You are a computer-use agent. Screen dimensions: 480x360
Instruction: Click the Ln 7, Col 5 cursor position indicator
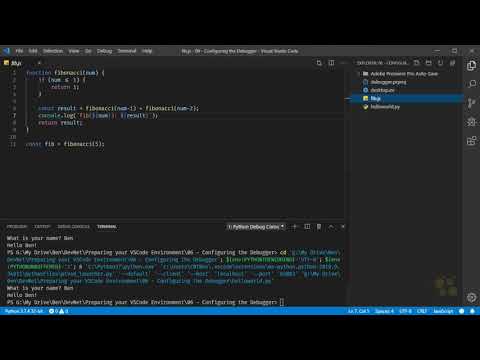click(x=359, y=311)
